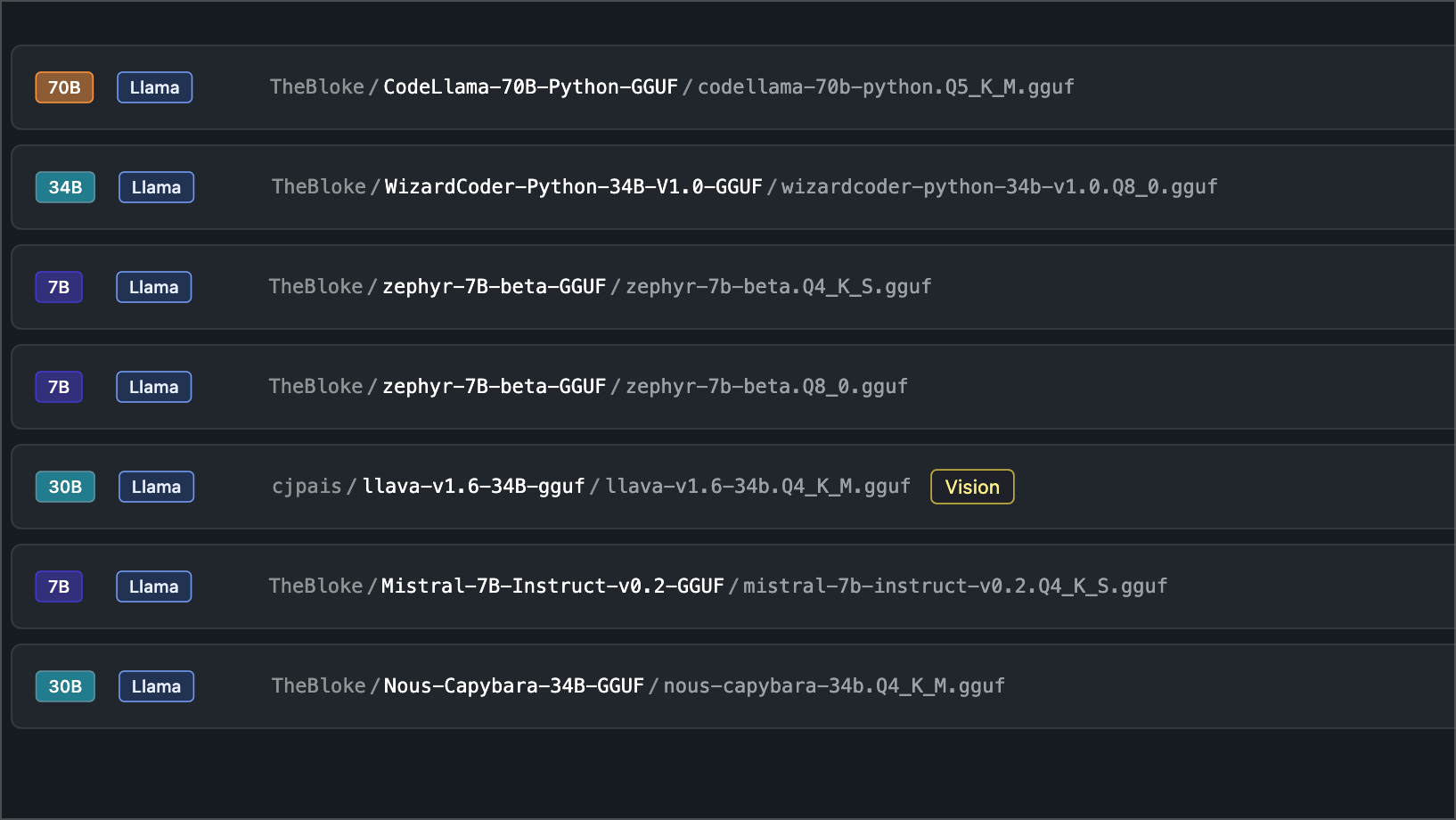Click the Llama badge on the Nous-Capybara row
Screen dimensions: 1456x820
pyautogui.click(x=157, y=686)
